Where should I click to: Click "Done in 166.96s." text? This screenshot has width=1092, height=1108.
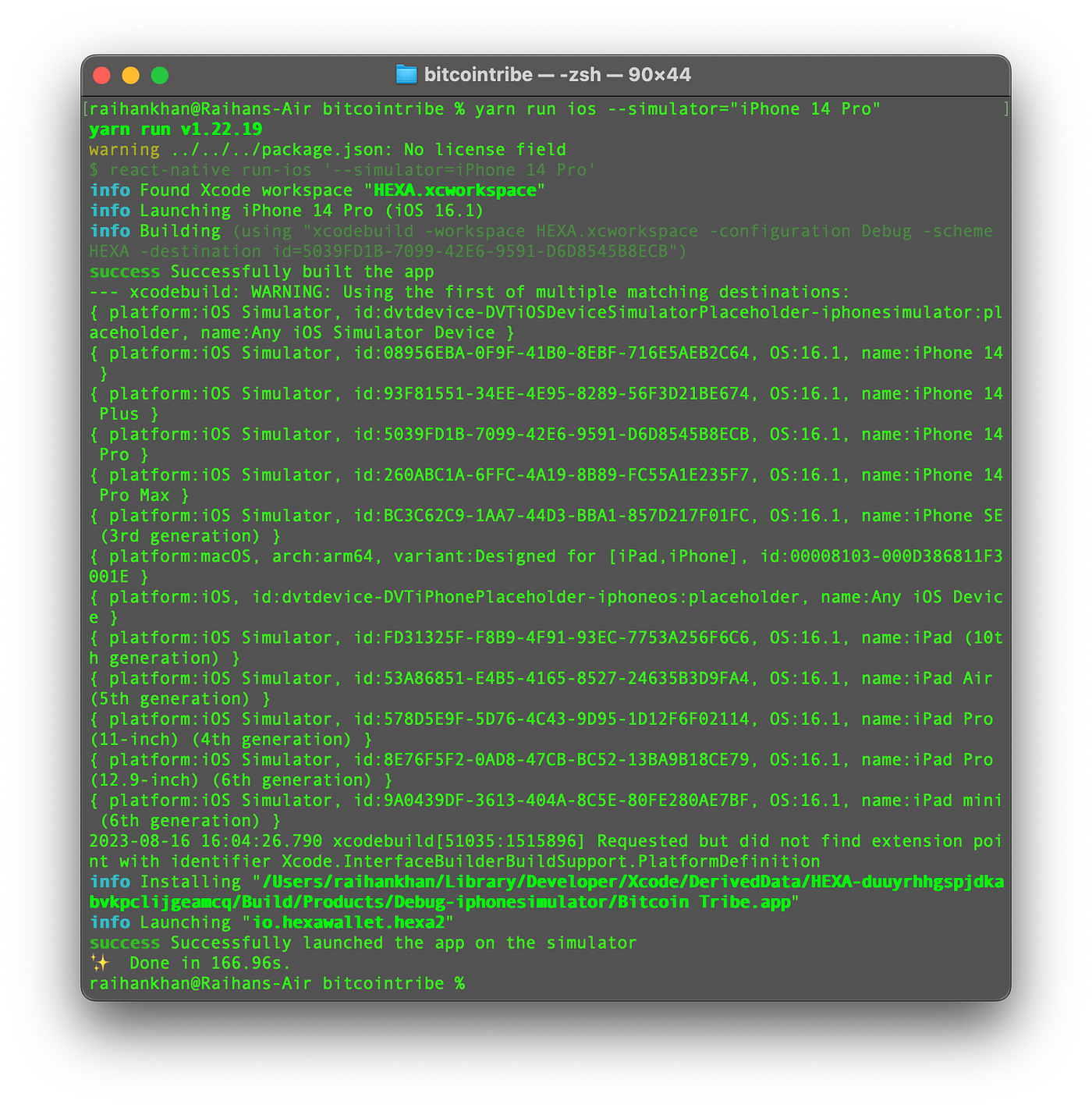210,963
